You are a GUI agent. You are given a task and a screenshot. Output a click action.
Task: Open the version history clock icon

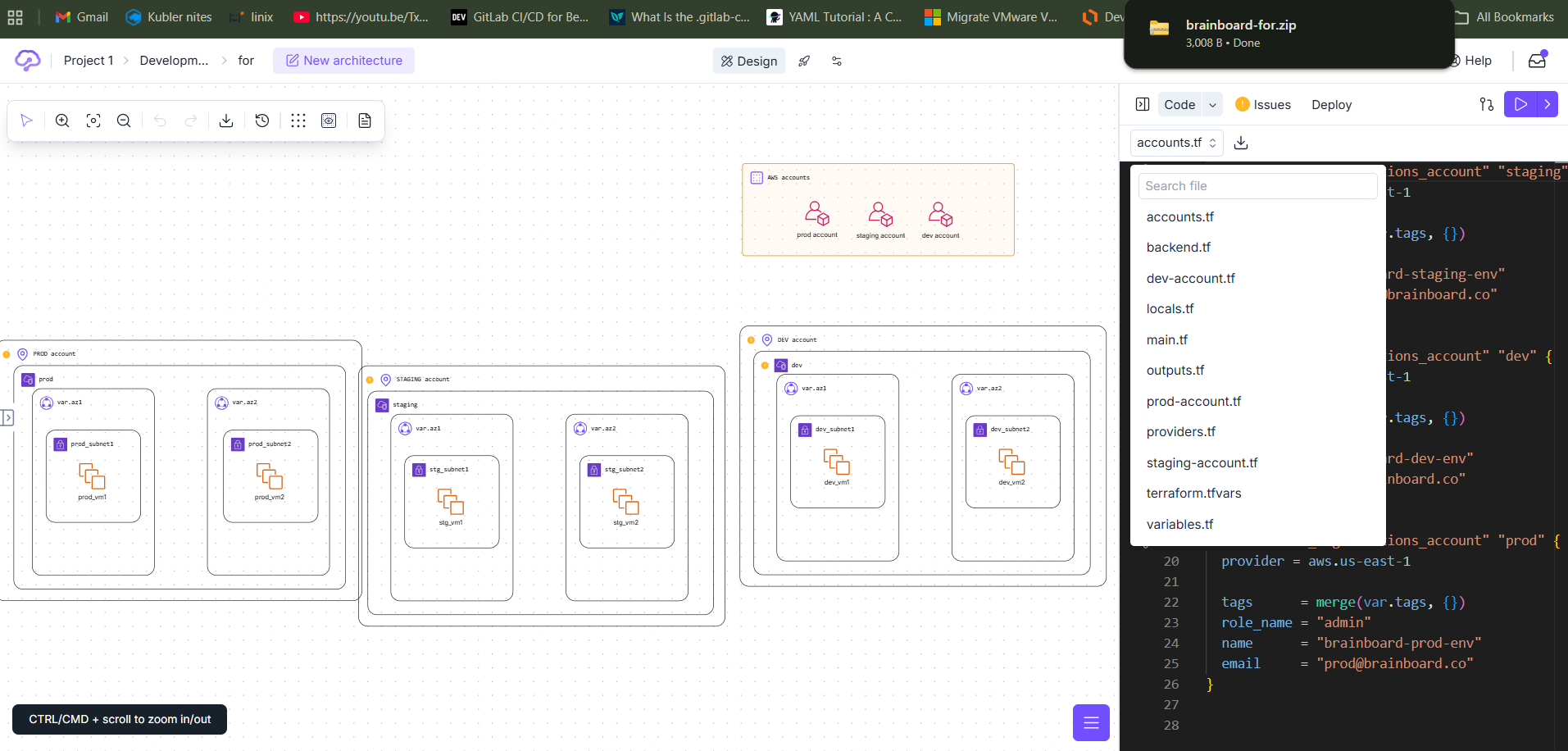[x=262, y=121]
